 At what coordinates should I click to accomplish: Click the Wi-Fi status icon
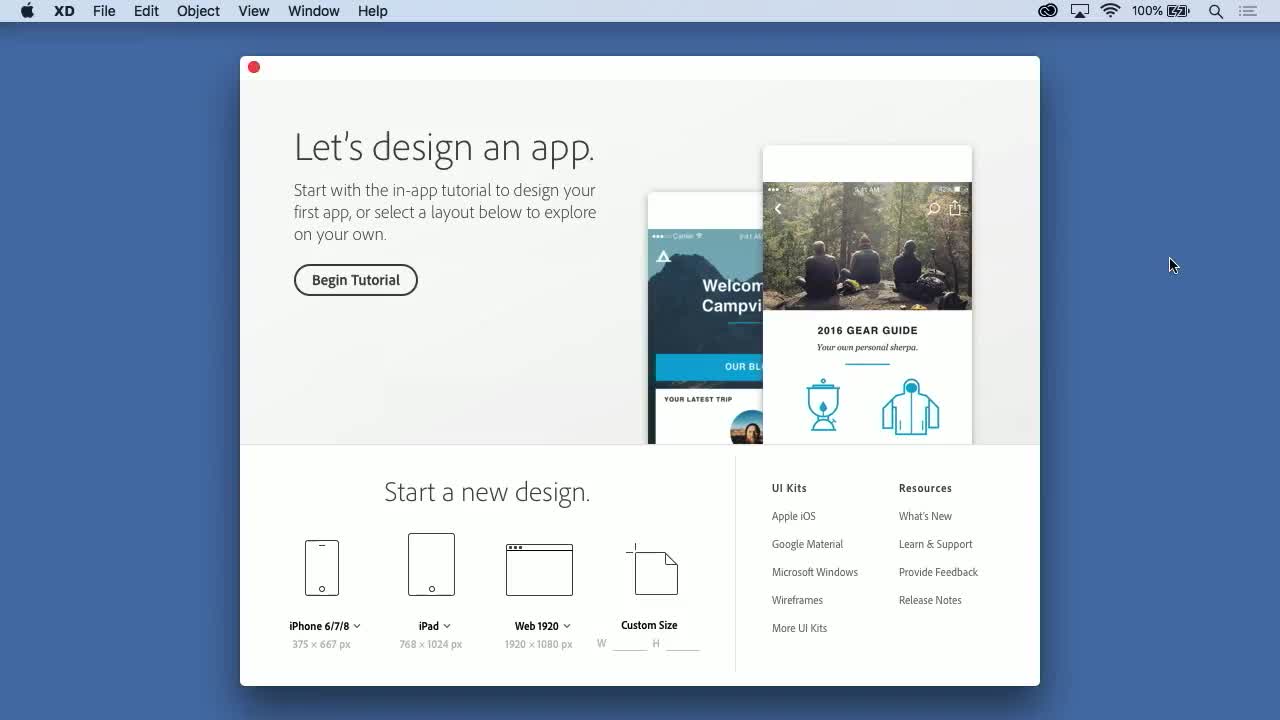coord(1111,11)
